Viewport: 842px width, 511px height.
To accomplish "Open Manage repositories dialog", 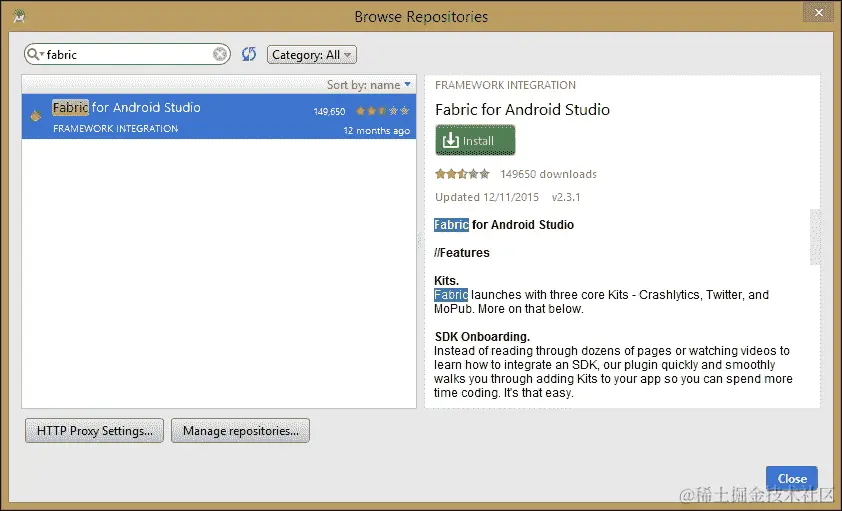I will 241,430.
